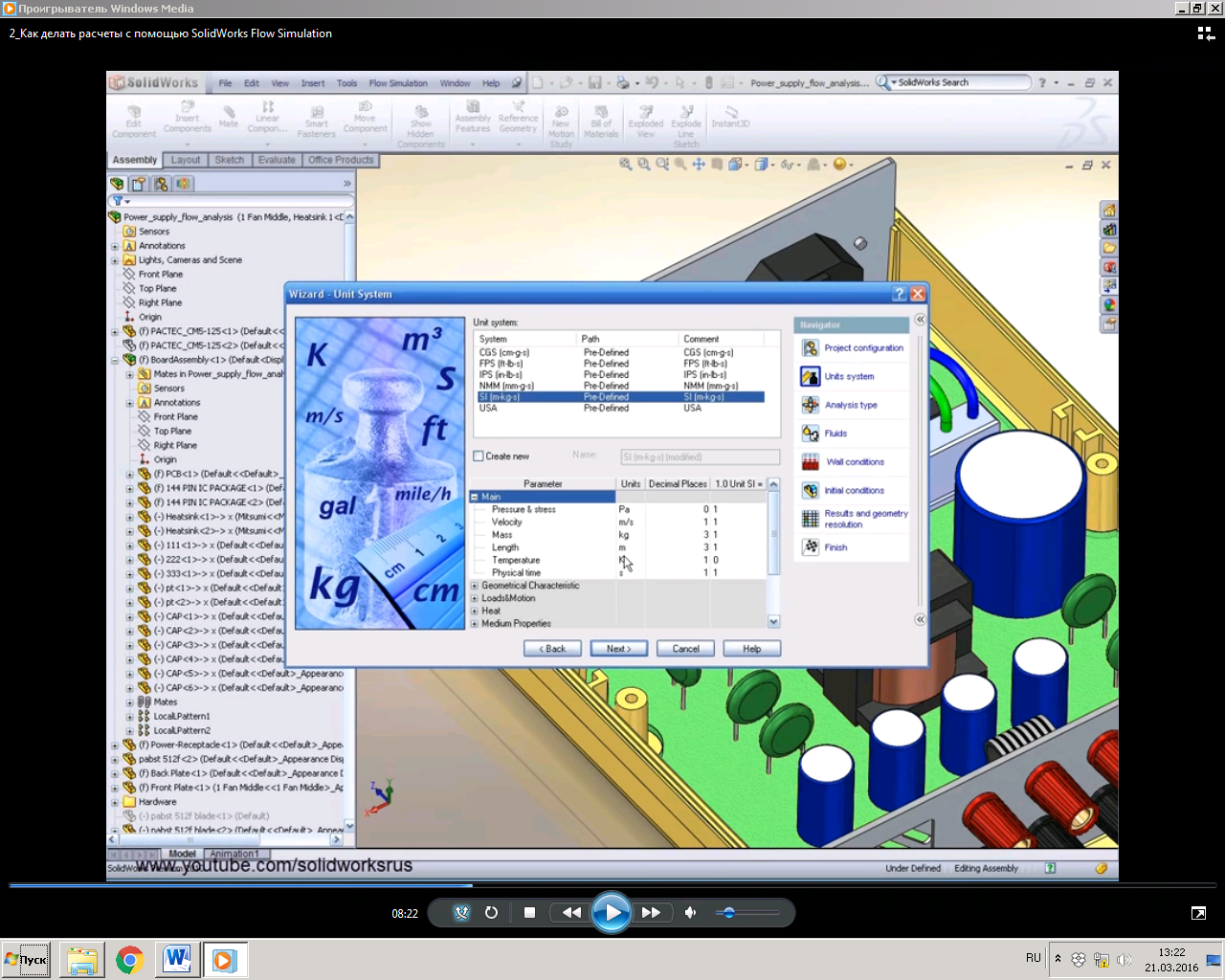Open the Tools menu

(x=346, y=83)
